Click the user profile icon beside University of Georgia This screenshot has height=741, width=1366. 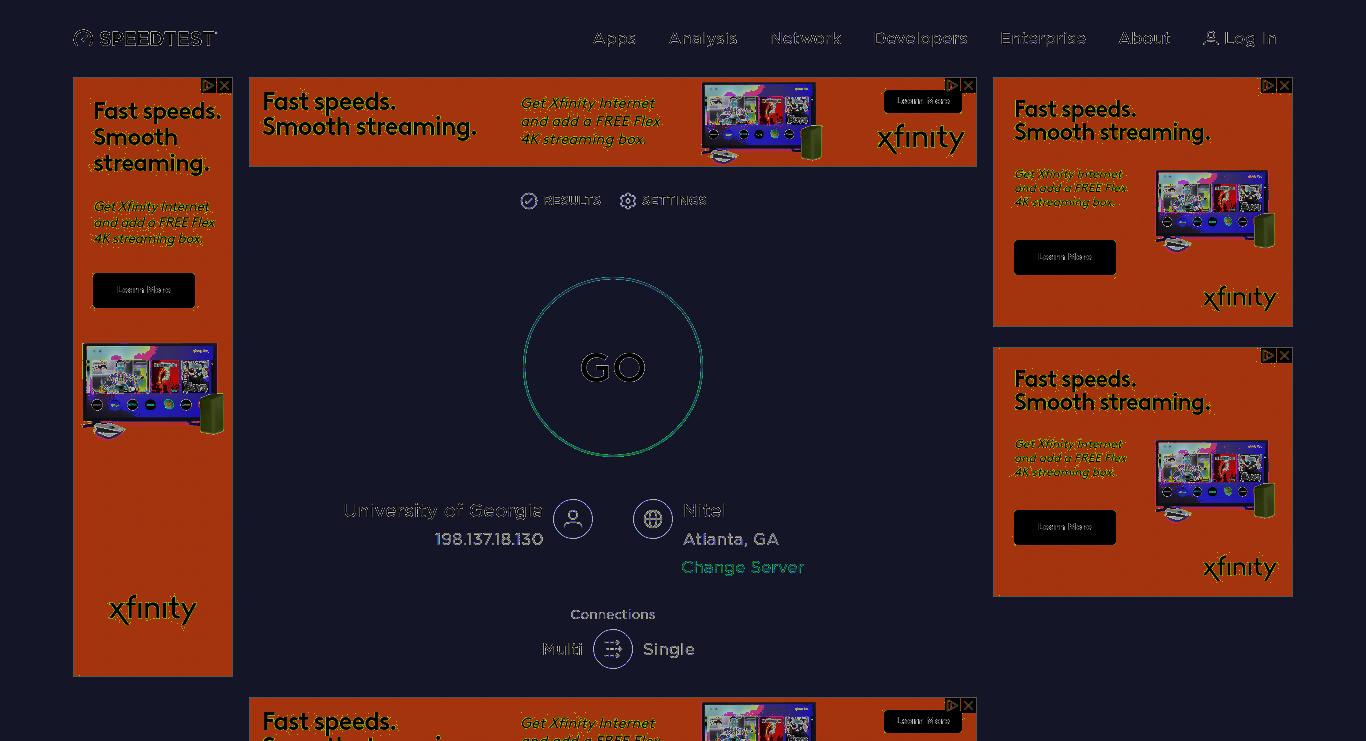pos(573,519)
